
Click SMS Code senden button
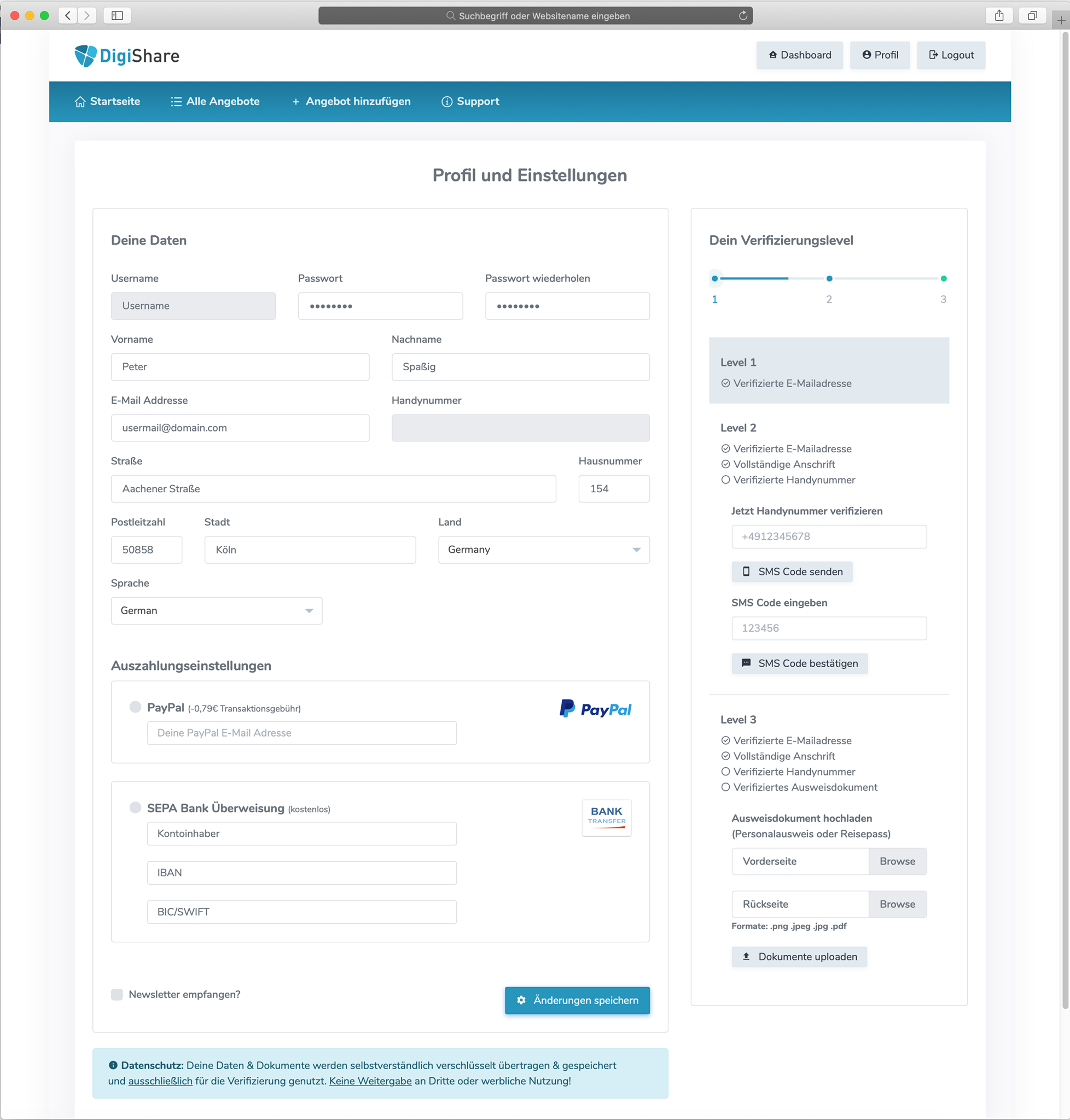(792, 571)
